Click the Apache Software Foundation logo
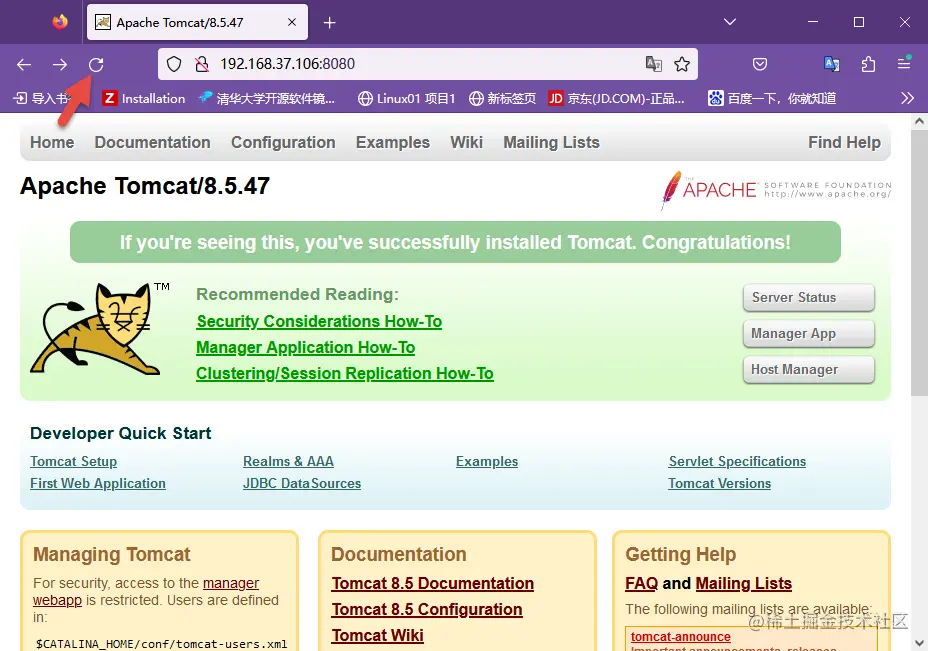This screenshot has width=928, height=651. click(776, 189)
